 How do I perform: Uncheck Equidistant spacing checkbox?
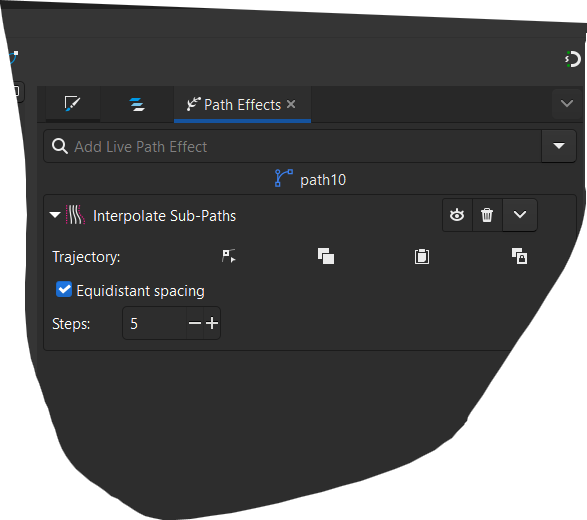click(64, 289)
